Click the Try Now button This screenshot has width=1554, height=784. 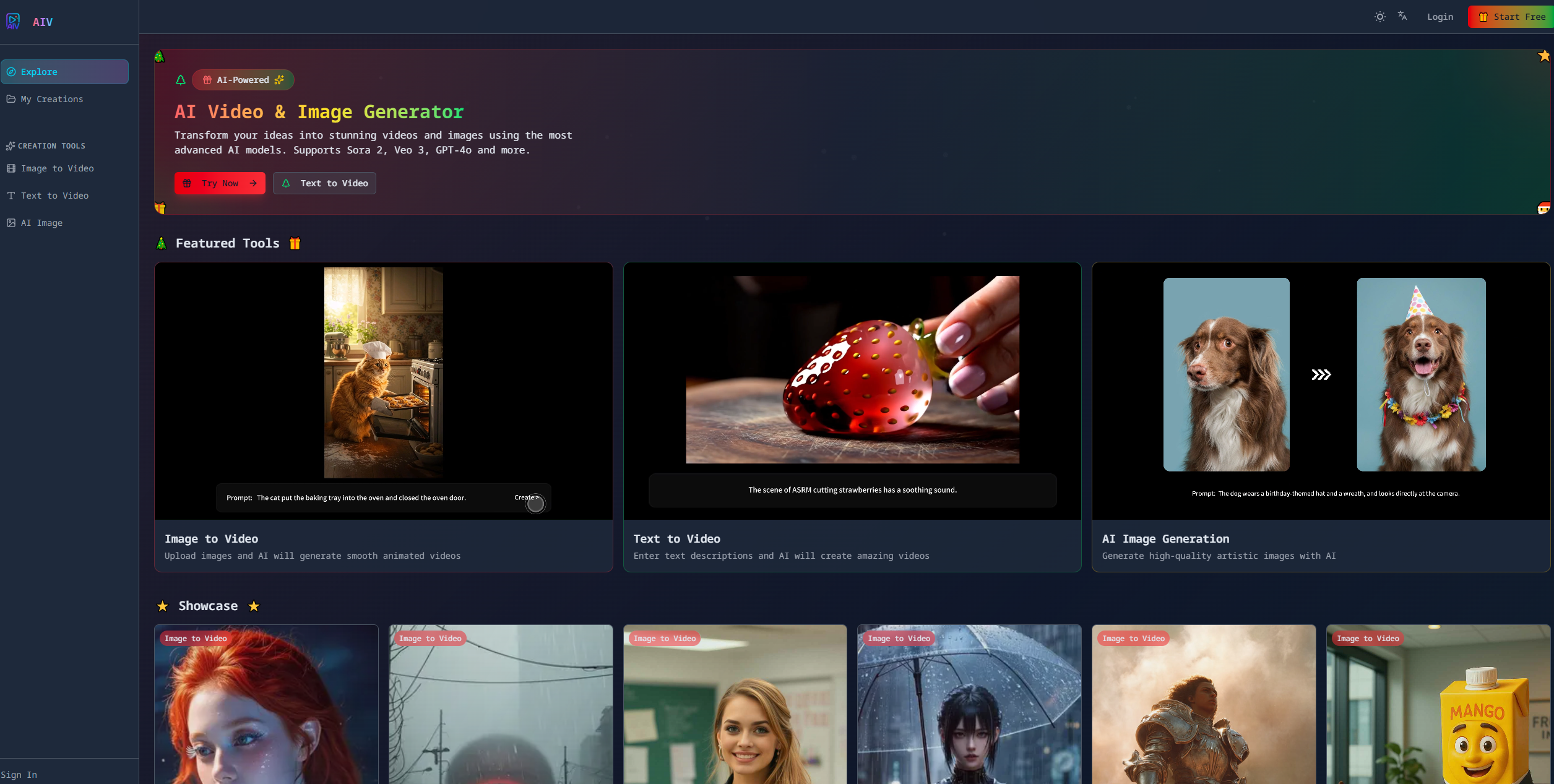[x=220, y=183]
